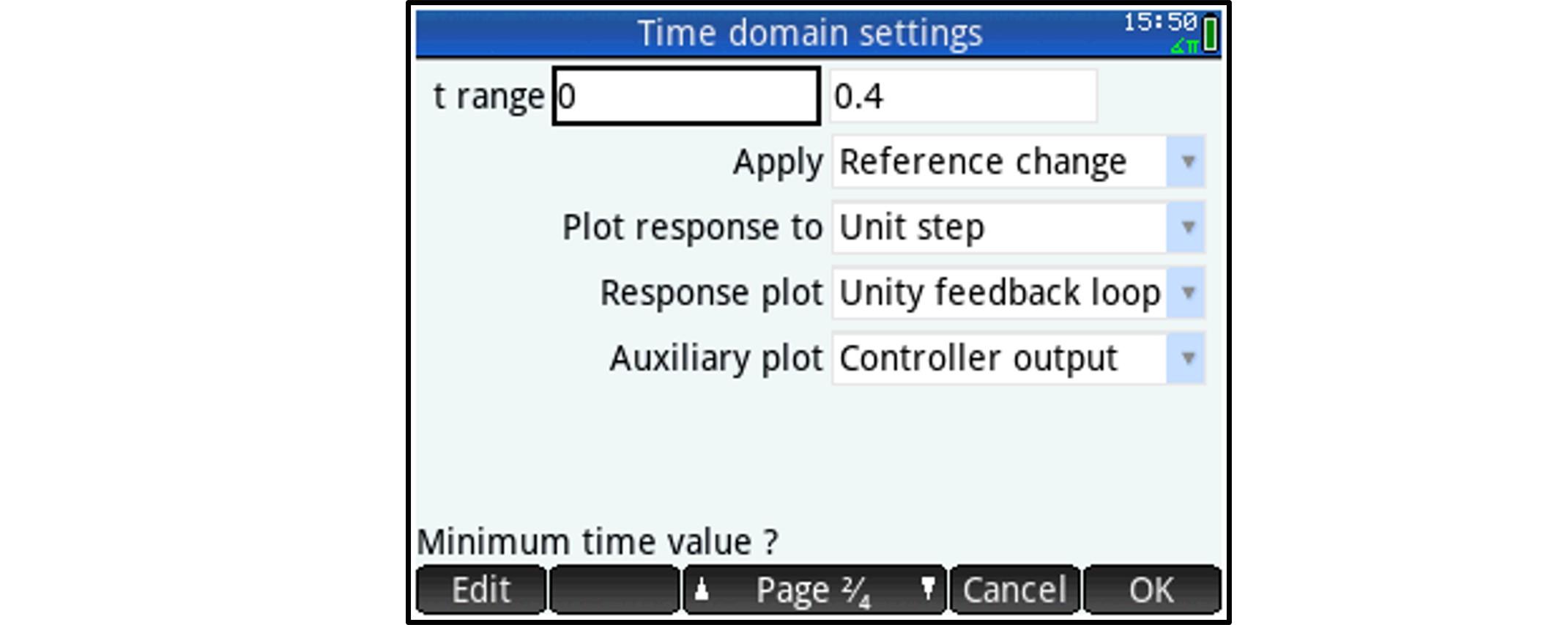The width and height of the screenshot is (1568, 625).
Task: Click the battery indicator icon
Action: 1211,34
